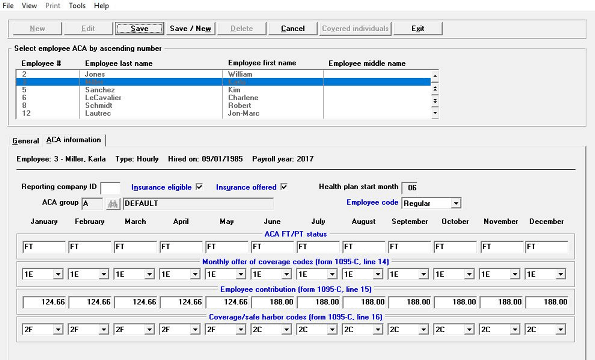Screen dimensions: 595x360
Task: Expand October safe harbor code dropdown
Action: tap(469, 330)
